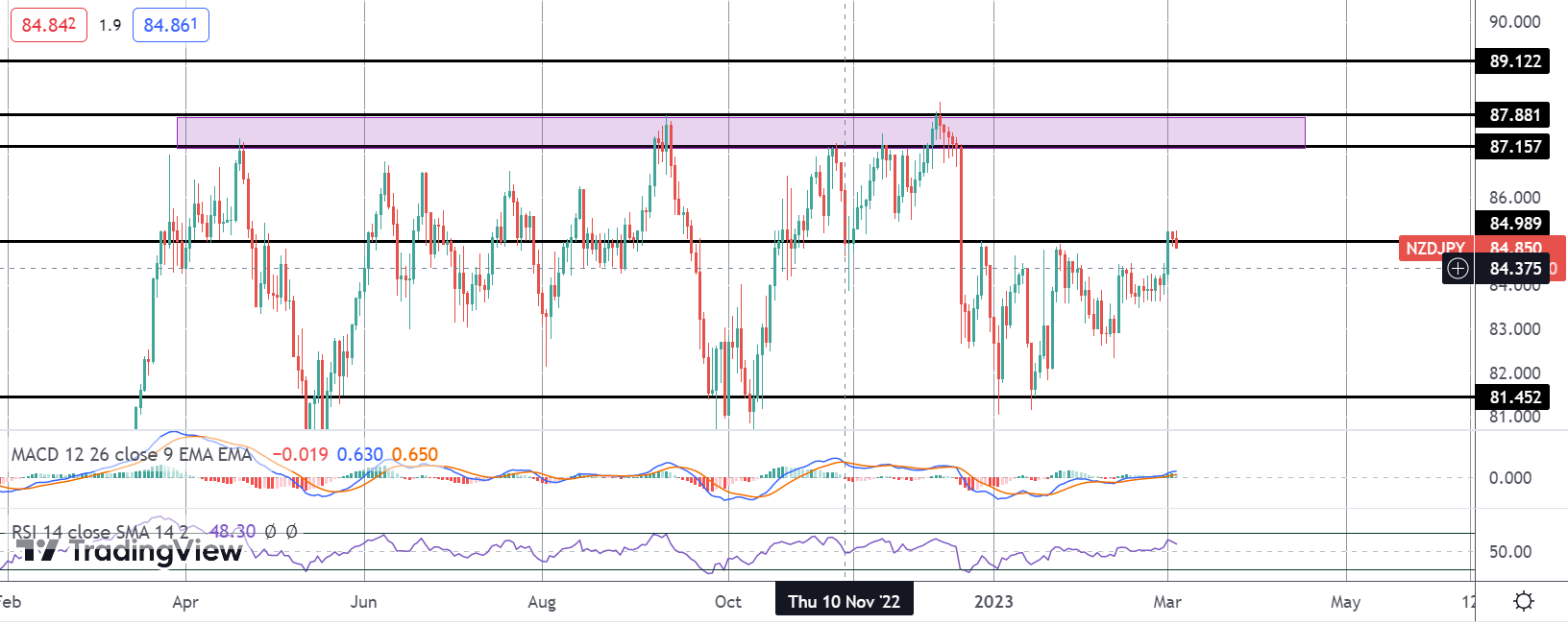
Task: Click the Jun label on time axis
Action: 364,602
